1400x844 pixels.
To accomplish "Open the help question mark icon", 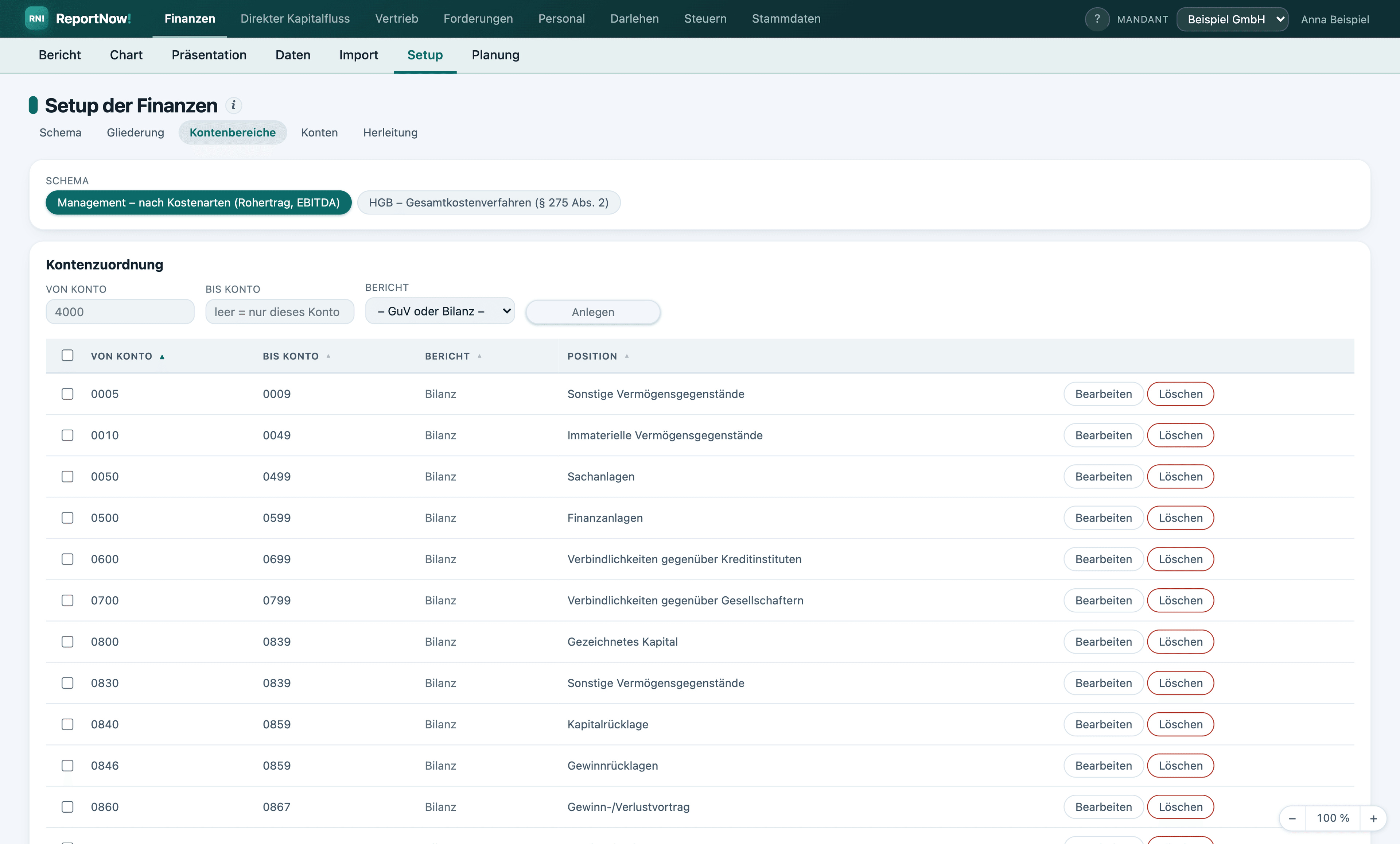I will pyautogui.click(x=1097, y=19).
